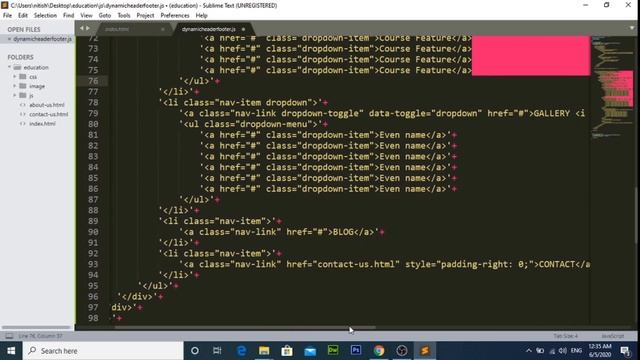Show hidden system tray icons

tap(529, 351)
